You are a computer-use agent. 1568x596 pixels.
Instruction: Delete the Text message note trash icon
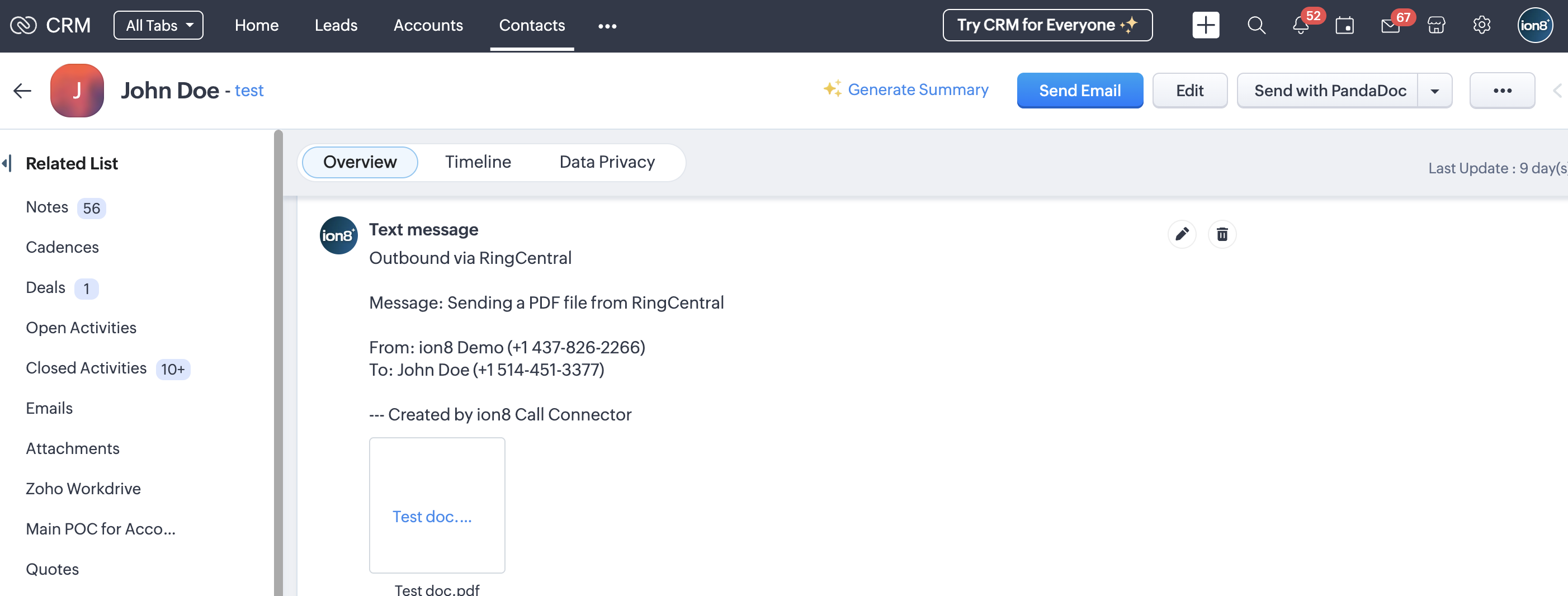pyautogui.click(x=1222, y=234)
